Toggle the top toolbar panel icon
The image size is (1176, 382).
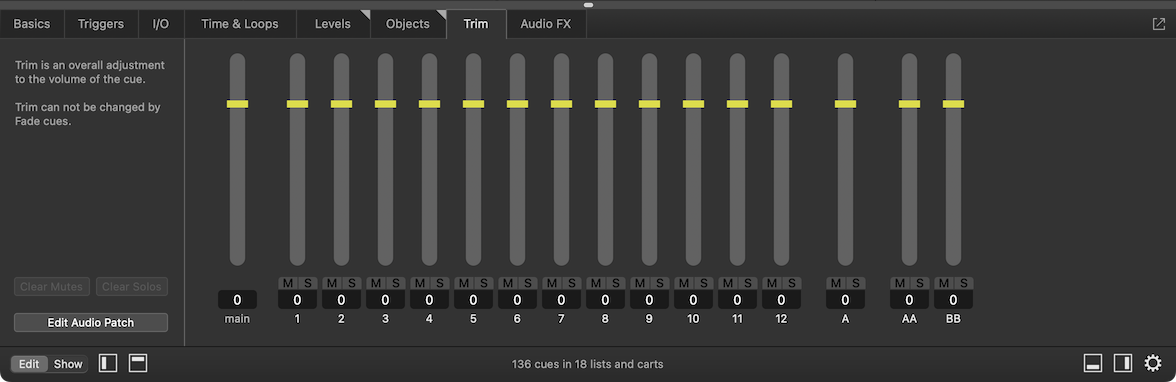click(x=138, y=364)
